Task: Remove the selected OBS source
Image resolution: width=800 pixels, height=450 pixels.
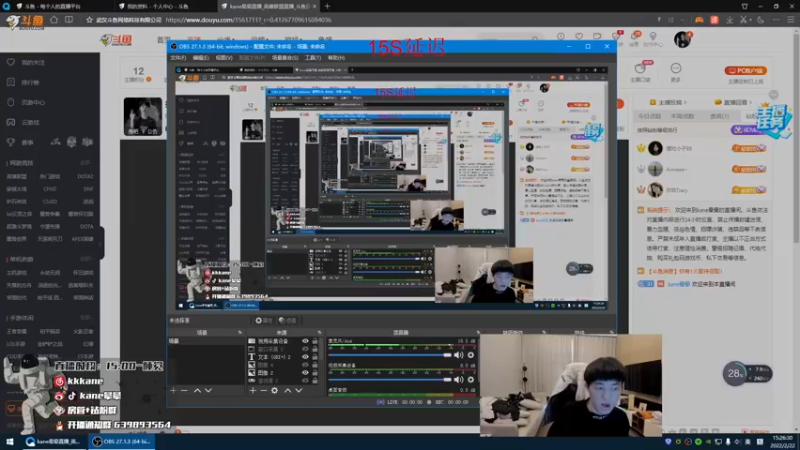Action: coord(263,390)
